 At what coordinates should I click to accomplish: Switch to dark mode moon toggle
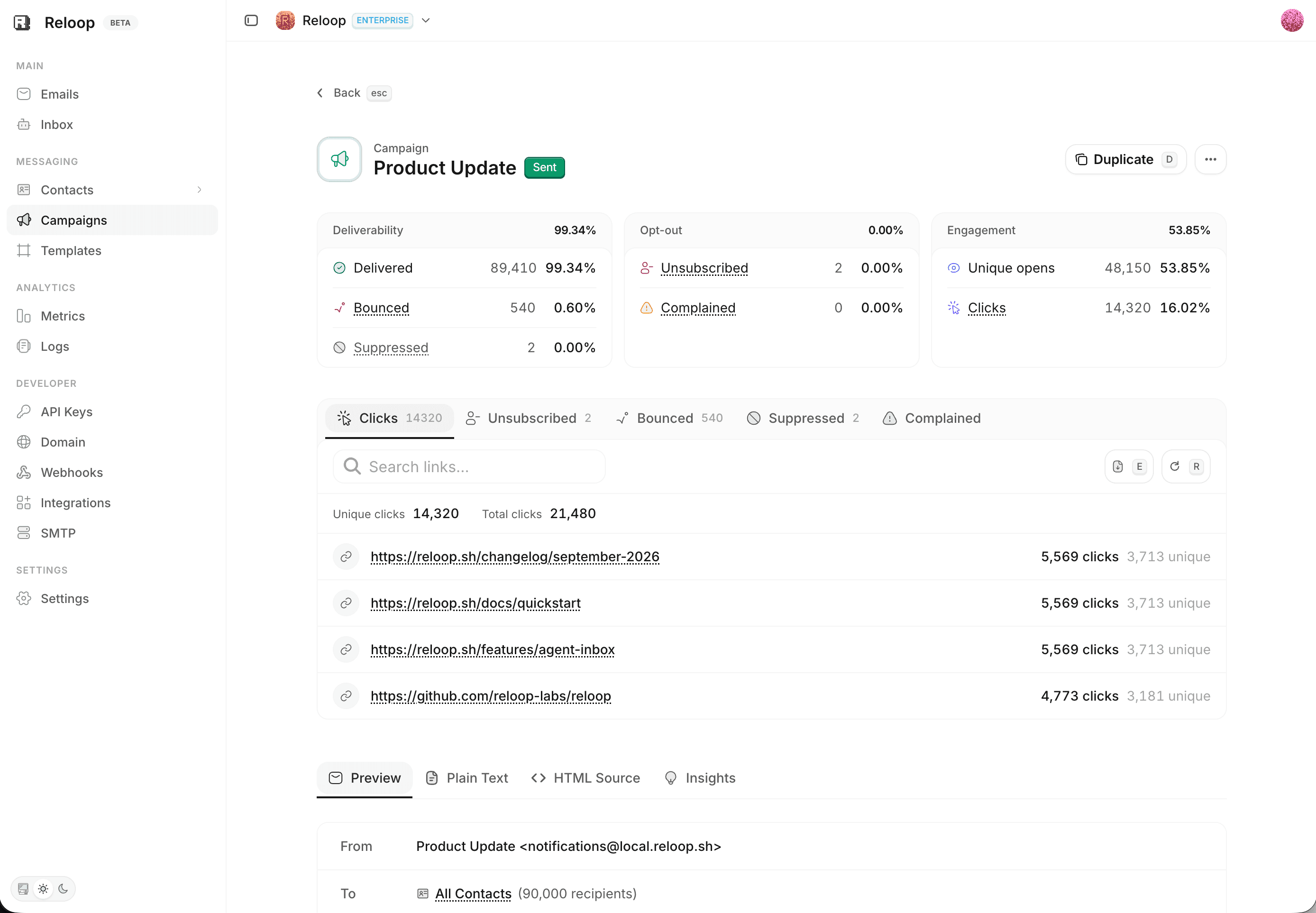tap(64, 888)
